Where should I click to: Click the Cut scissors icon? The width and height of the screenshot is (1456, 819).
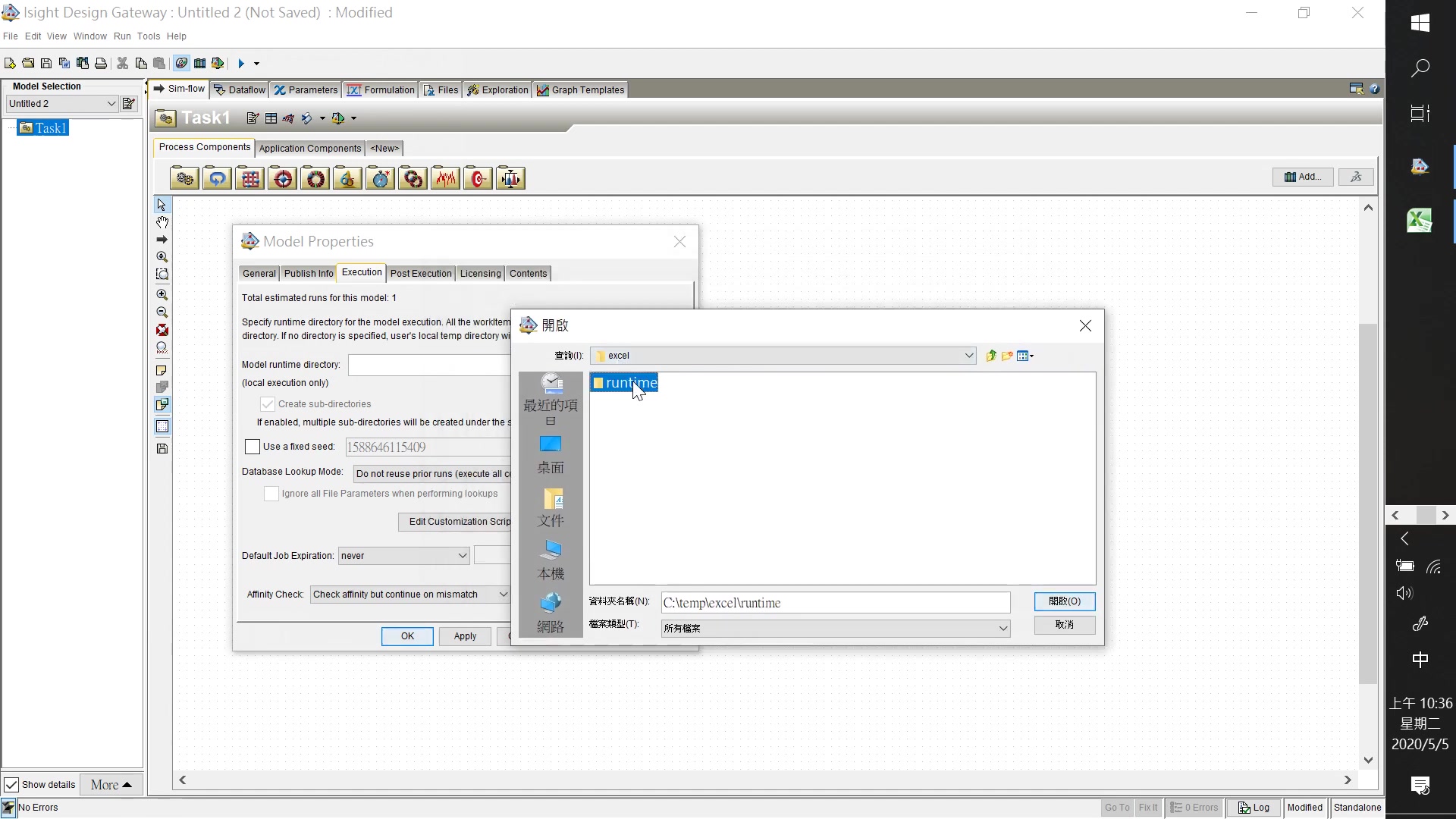(122, 64)
